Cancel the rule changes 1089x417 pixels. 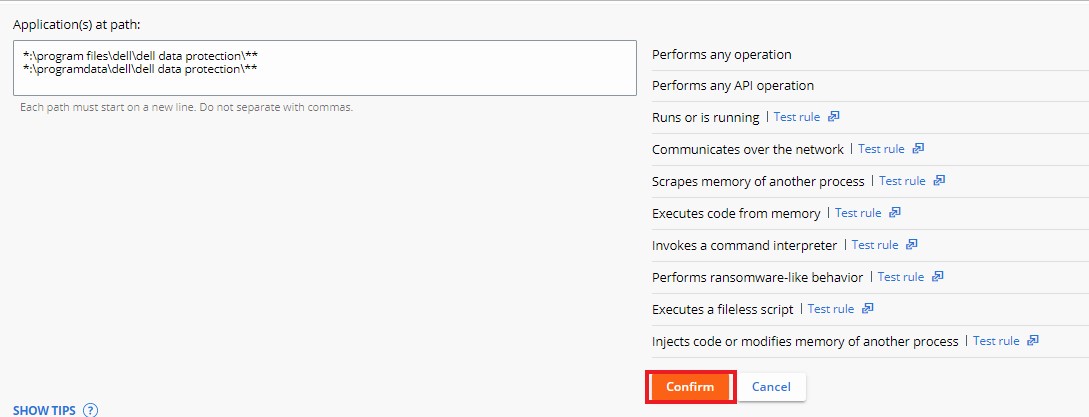(771, 387)
